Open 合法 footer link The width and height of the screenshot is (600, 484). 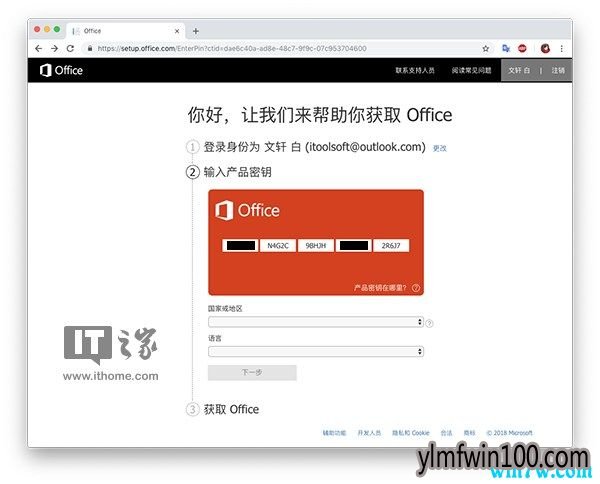click(446, 433)
